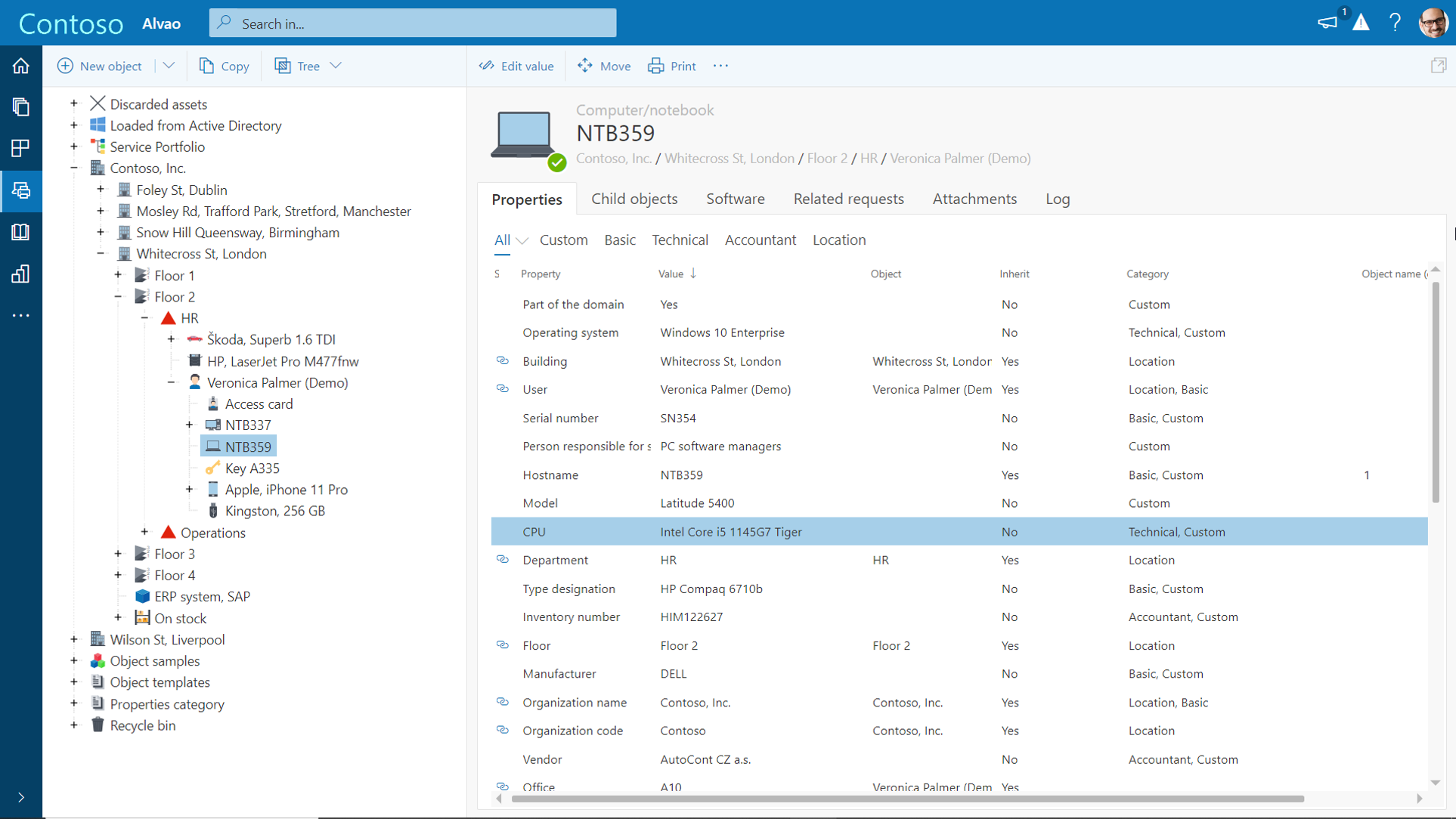Click the warning alert triangle icon

pyautogui.click(x=1361, y=23)
